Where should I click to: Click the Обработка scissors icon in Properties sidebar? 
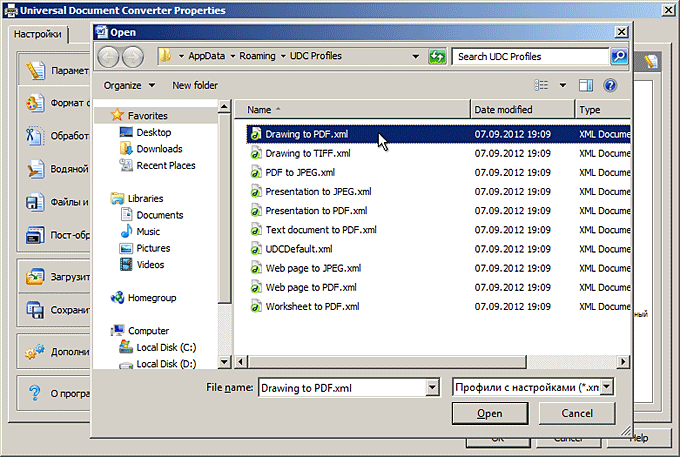point(35,136)
